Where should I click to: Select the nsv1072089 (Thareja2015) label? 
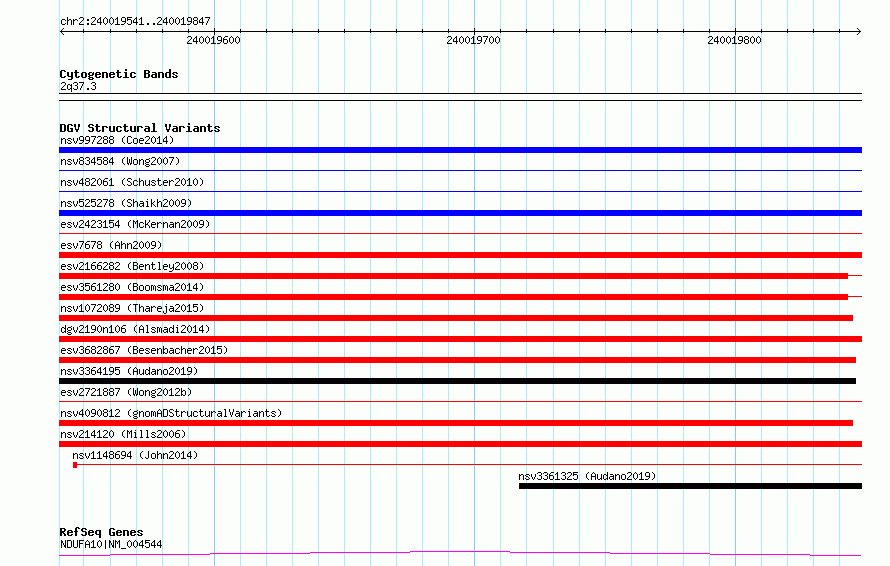click(132, 308)
